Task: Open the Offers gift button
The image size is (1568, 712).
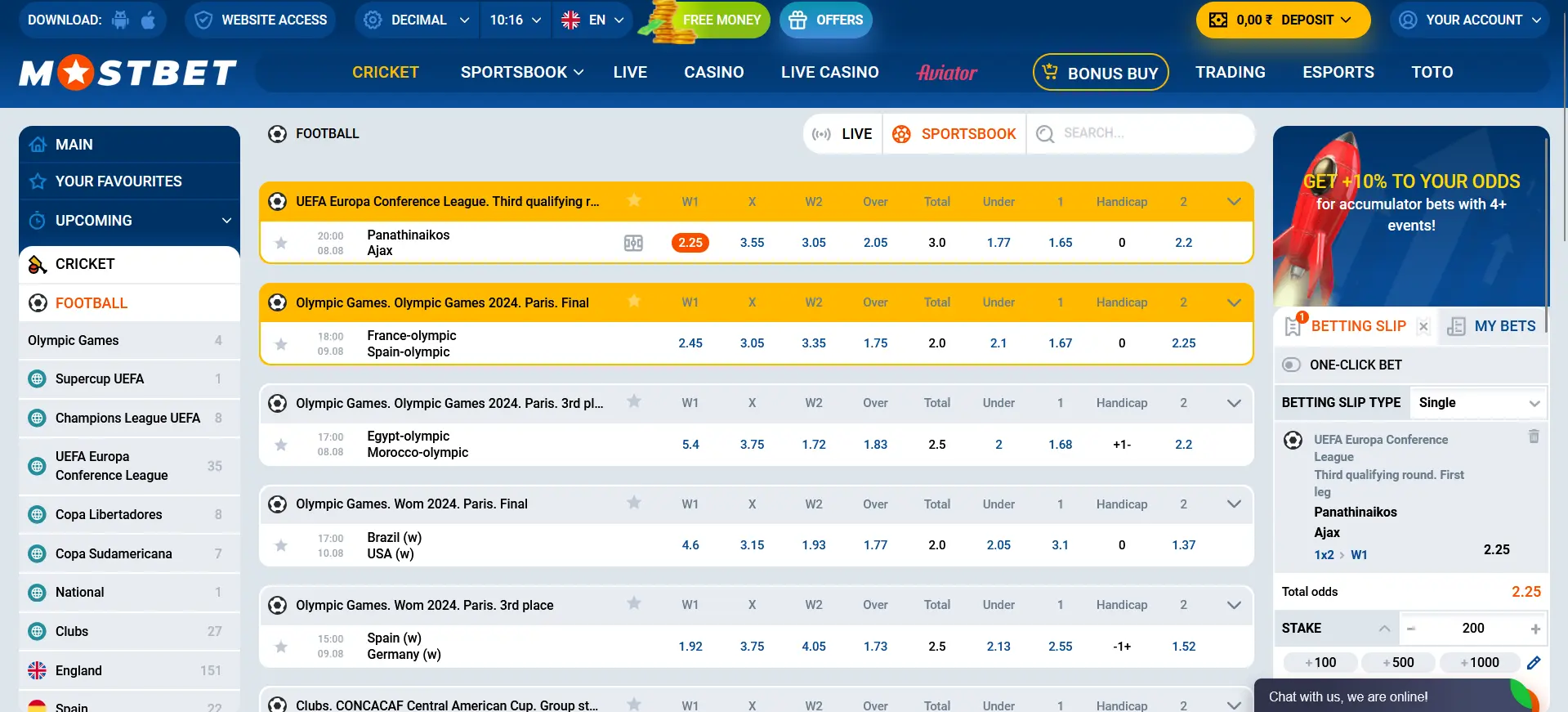Action: pos(826,20)
